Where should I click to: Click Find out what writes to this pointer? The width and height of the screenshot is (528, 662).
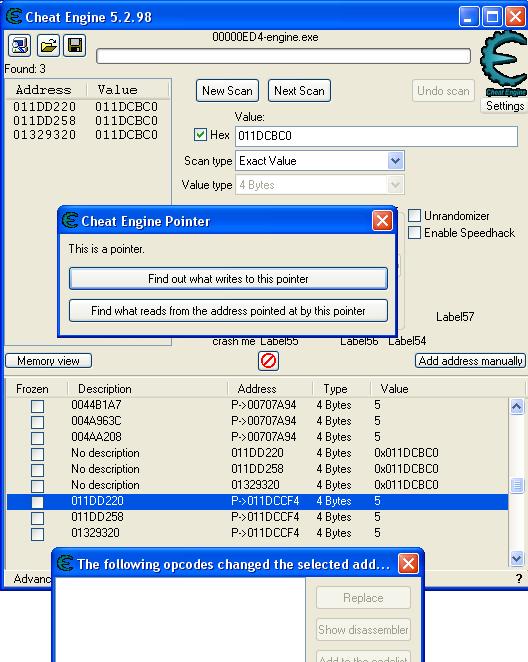tap(228, 279)
